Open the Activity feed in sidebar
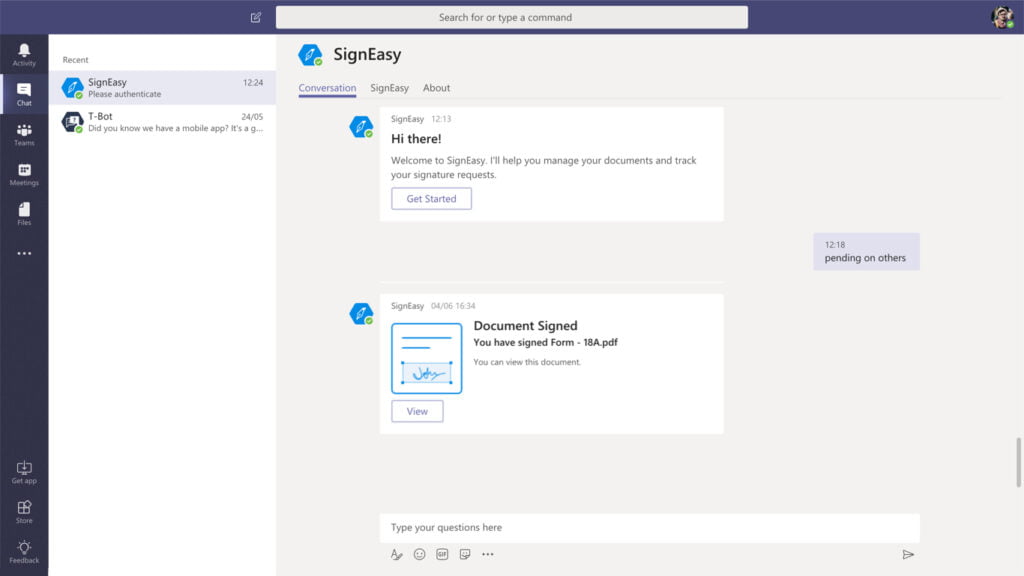1024x576 pixels. (x=24, y=54)
